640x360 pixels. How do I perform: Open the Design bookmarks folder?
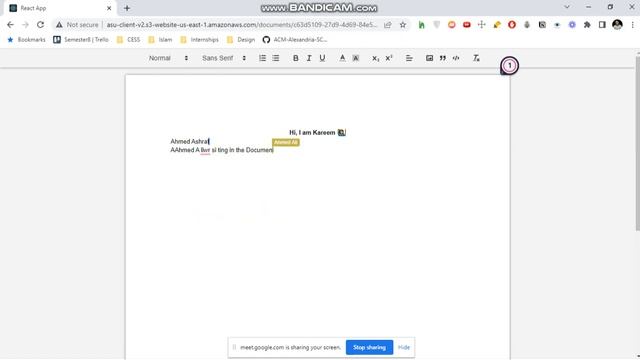pyautogui.click(x=241, y=40)
